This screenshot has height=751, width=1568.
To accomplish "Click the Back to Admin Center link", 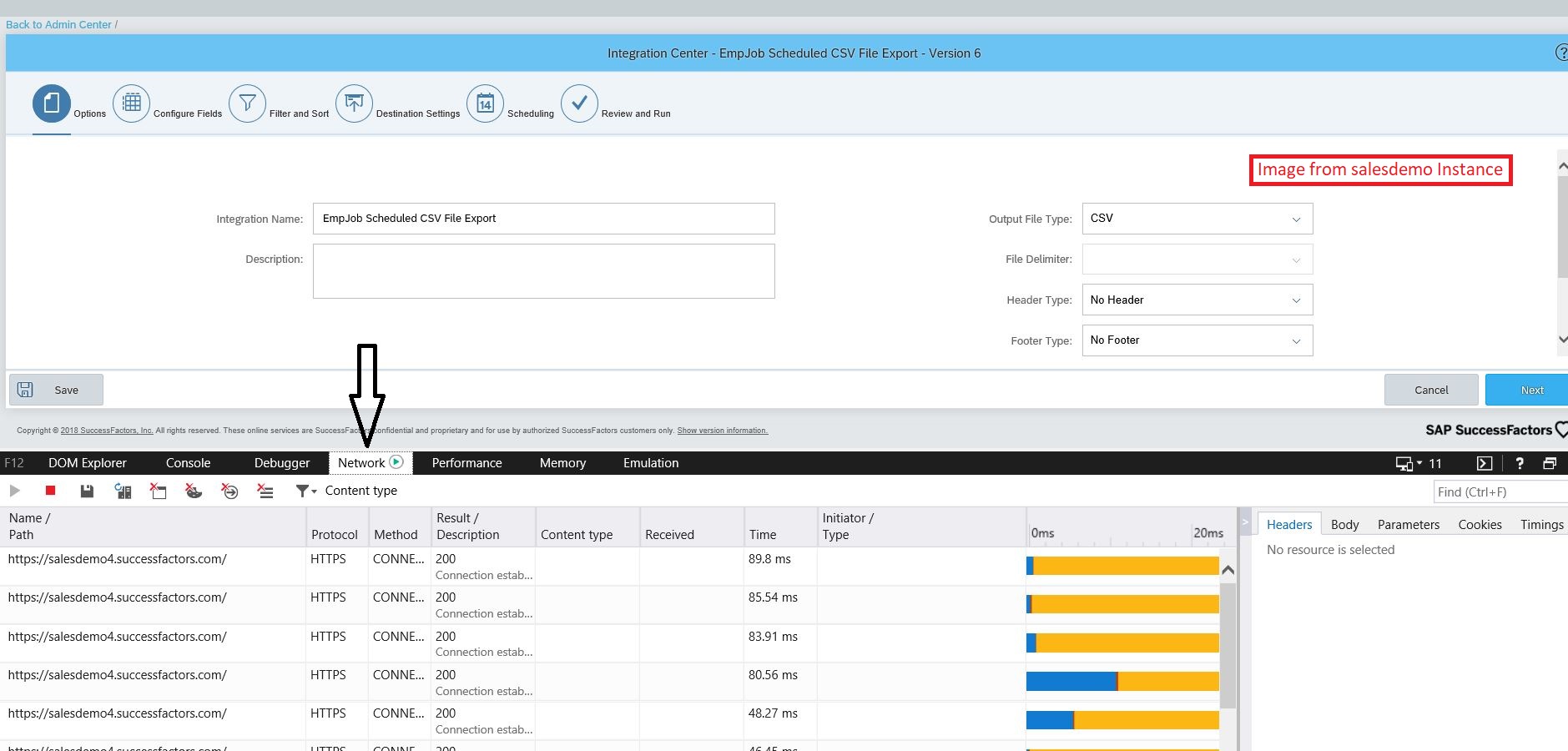I will (x=58, y=24).
